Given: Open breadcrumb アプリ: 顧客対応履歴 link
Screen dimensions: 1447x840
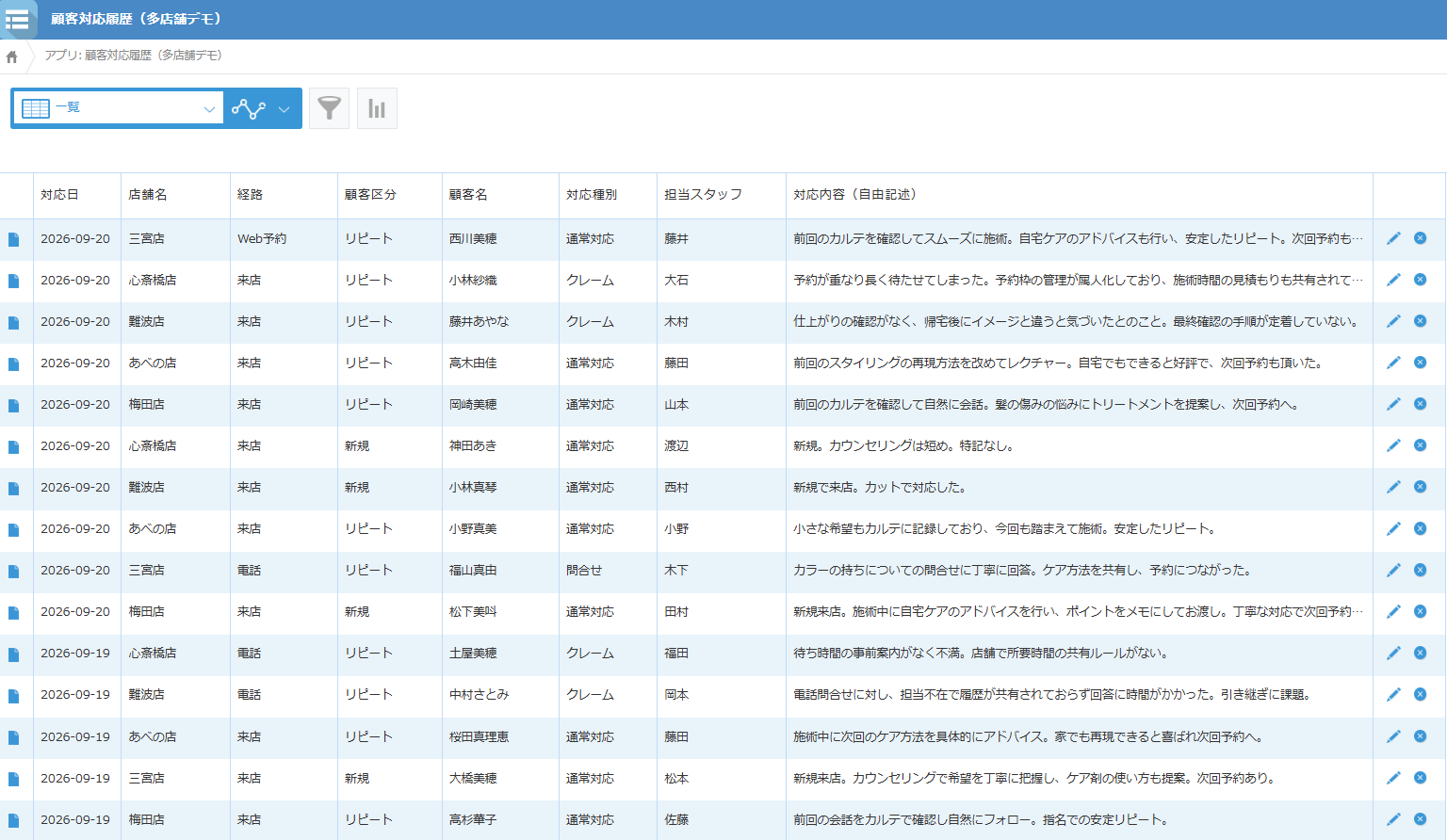Looking at the screenshot, I should [x=133, y=56].
